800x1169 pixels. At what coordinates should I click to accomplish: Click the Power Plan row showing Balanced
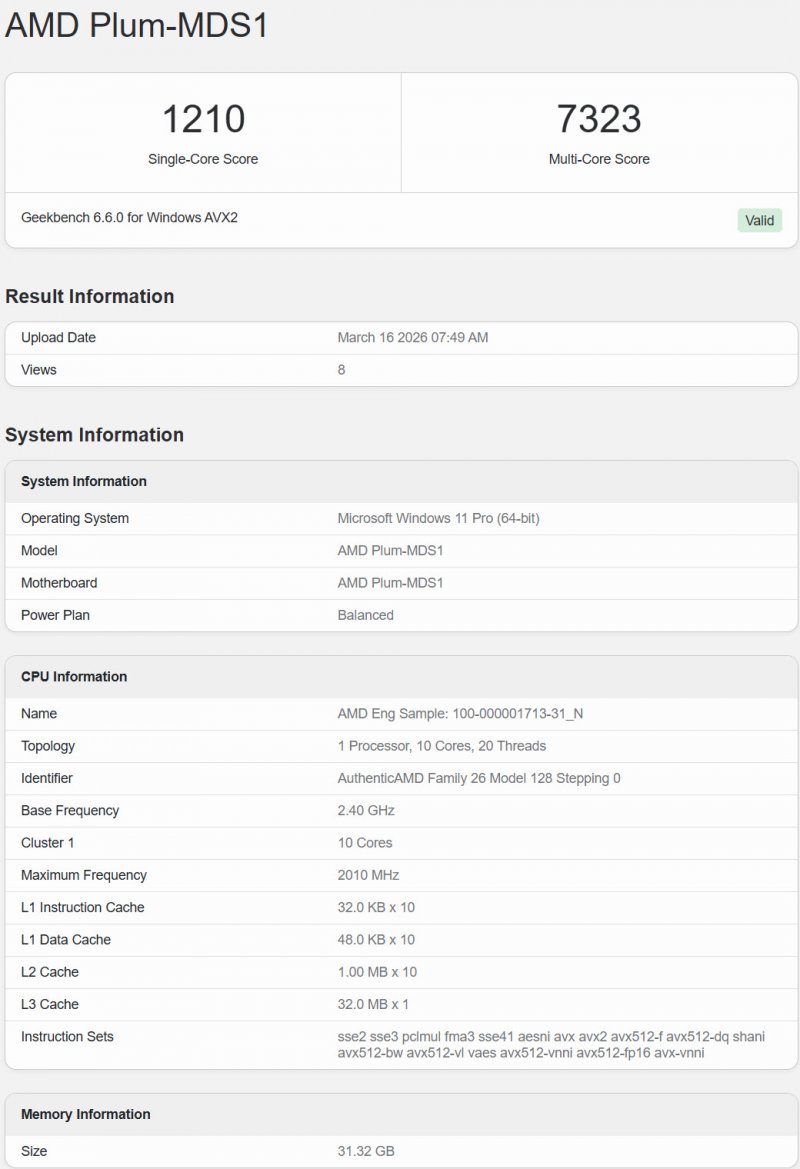tap(366, 615)
